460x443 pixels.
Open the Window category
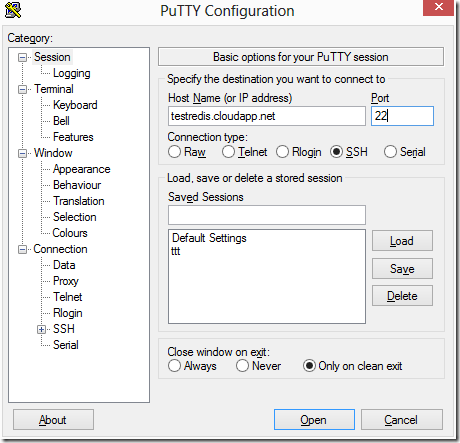point(53,153)
